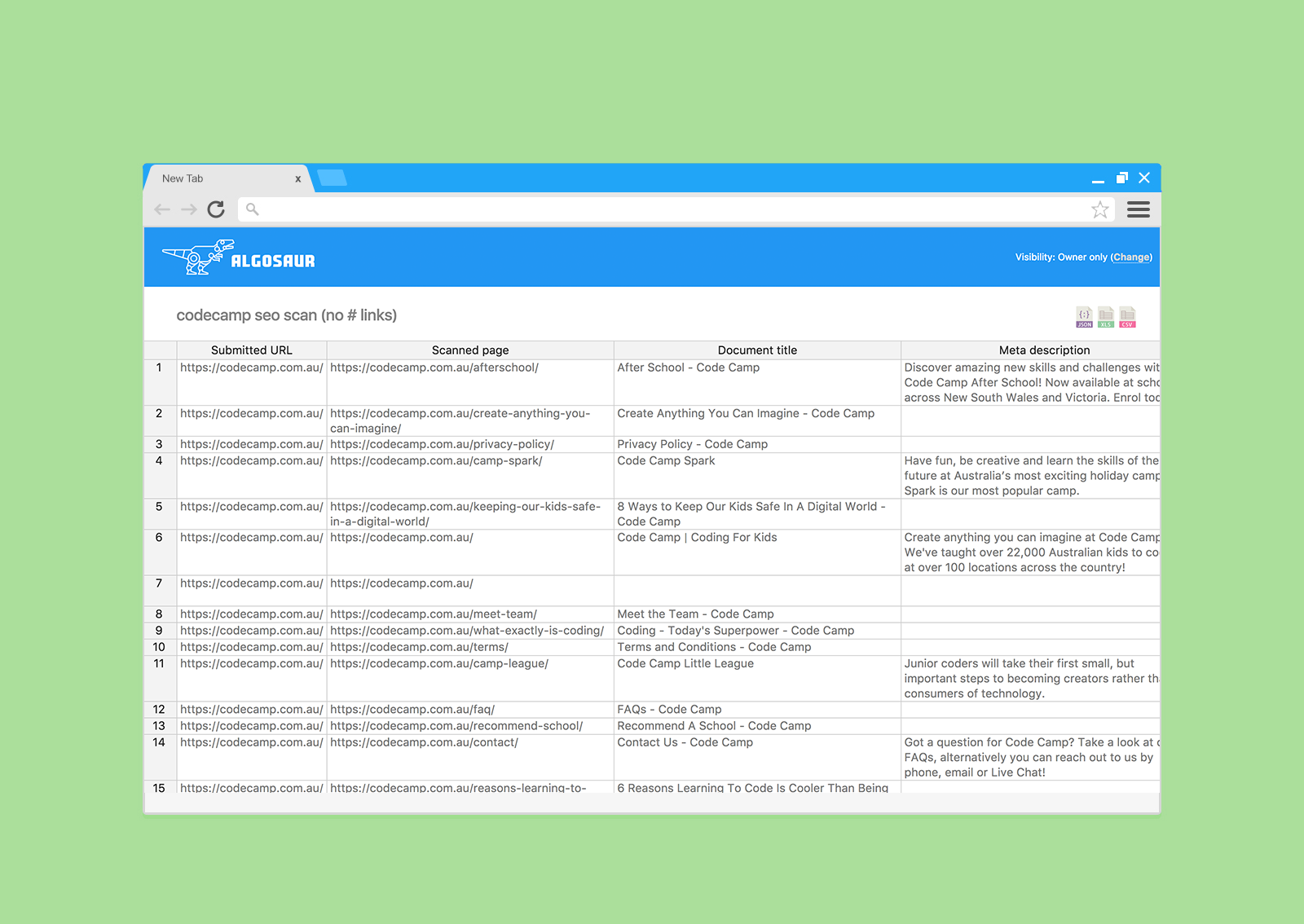The image size is (1304, 924).
Task: Select the 'Contact Us - Code Camp' title
Action: coord(685,742)
